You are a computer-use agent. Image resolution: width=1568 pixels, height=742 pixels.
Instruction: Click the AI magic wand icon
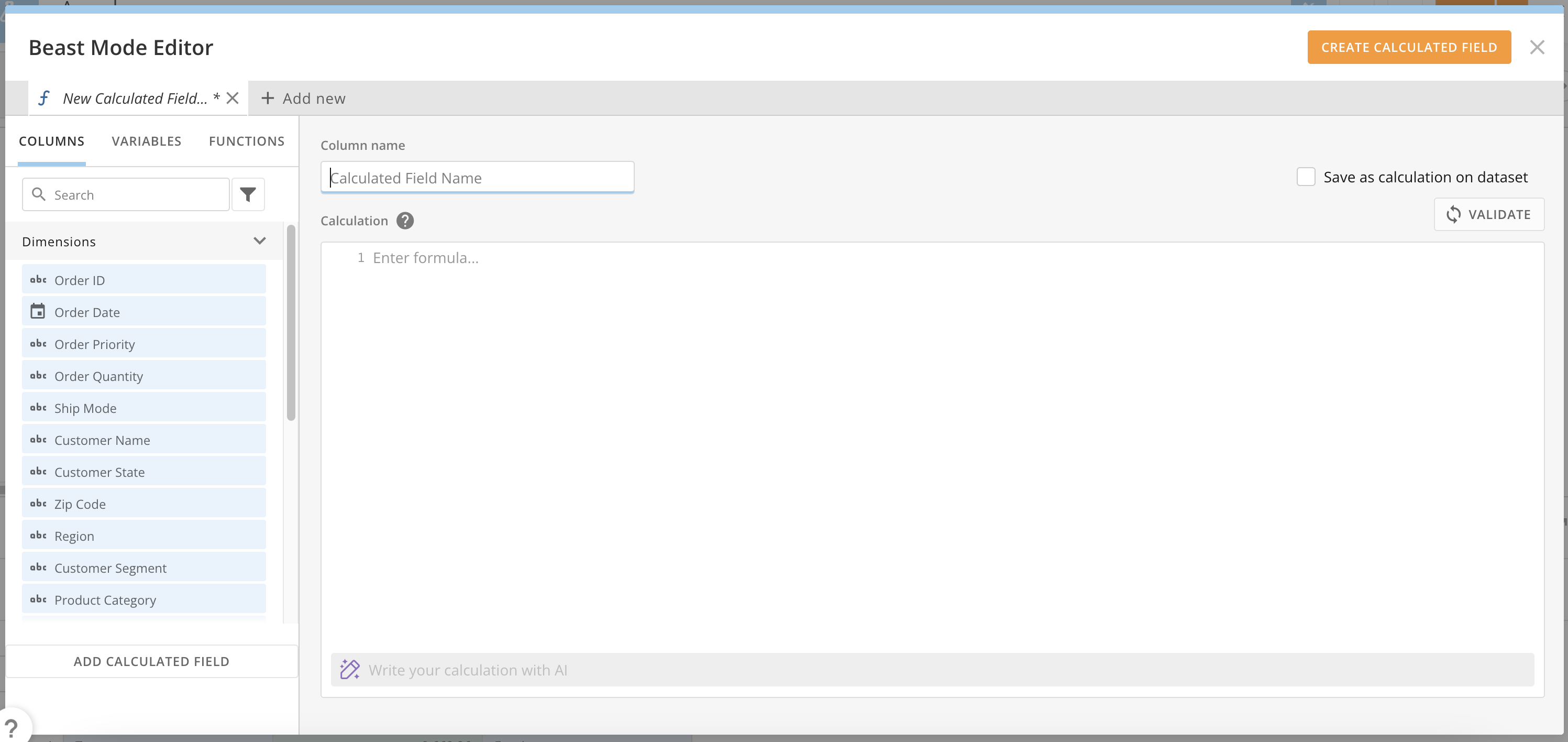click(x=350, y=669)
